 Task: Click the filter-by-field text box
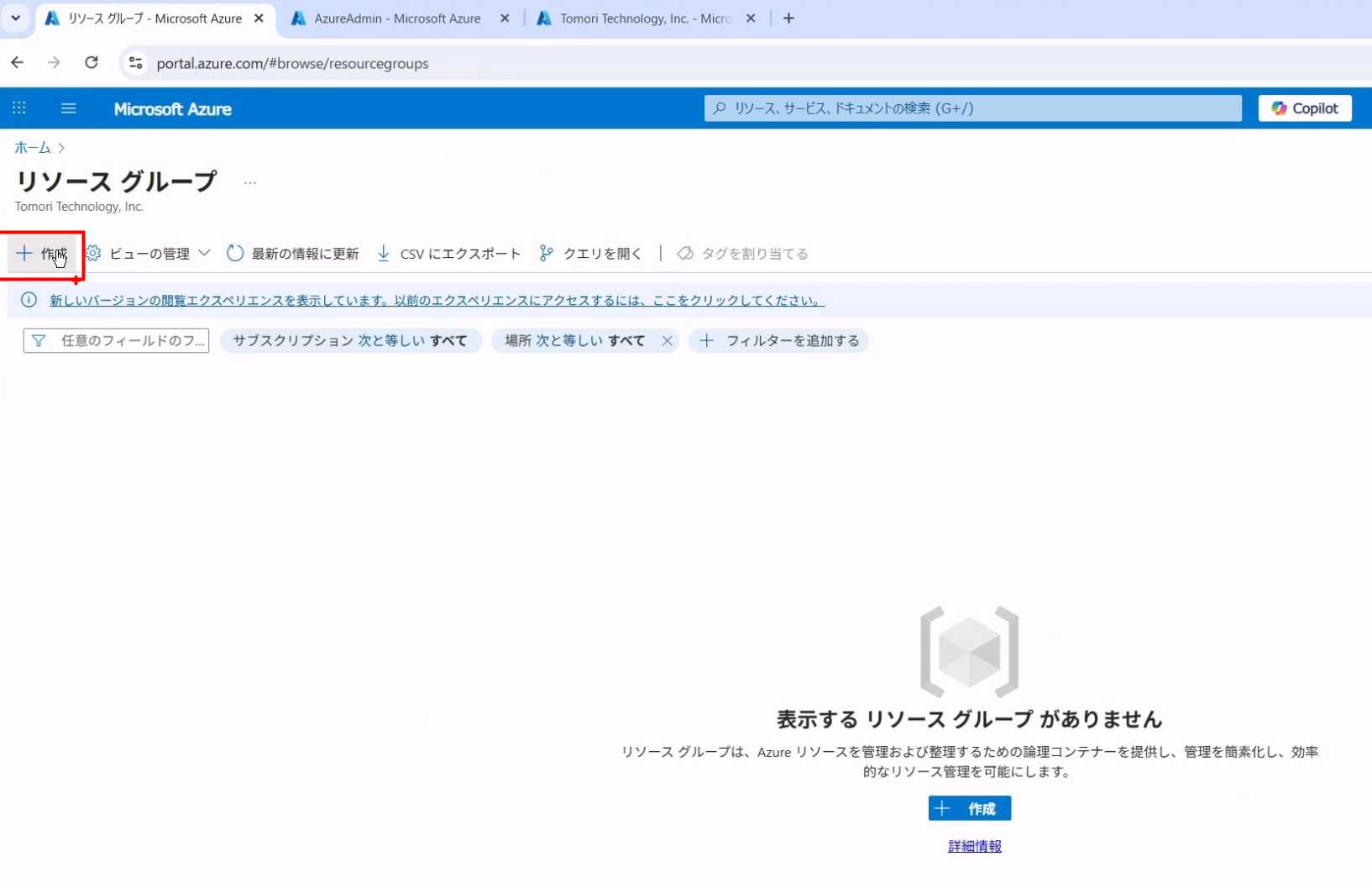(117, 341)
